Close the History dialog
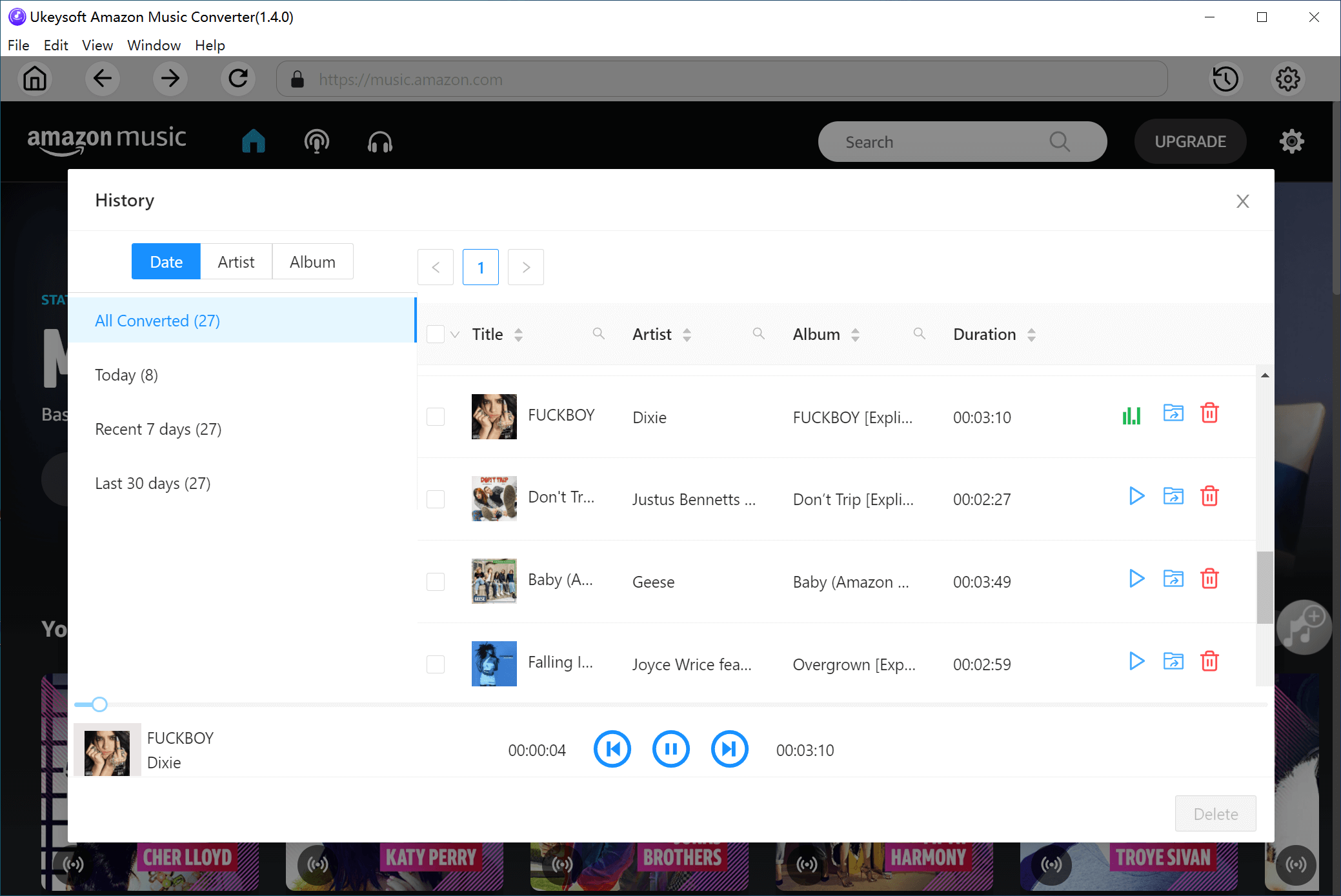The width and height of the screenshot is (1341, 896). coord(1242,201)
